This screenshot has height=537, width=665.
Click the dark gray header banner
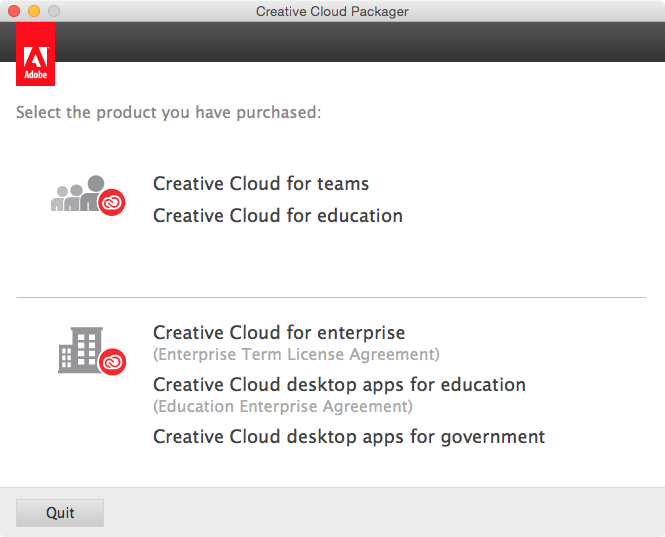click(x=360, y=42)
